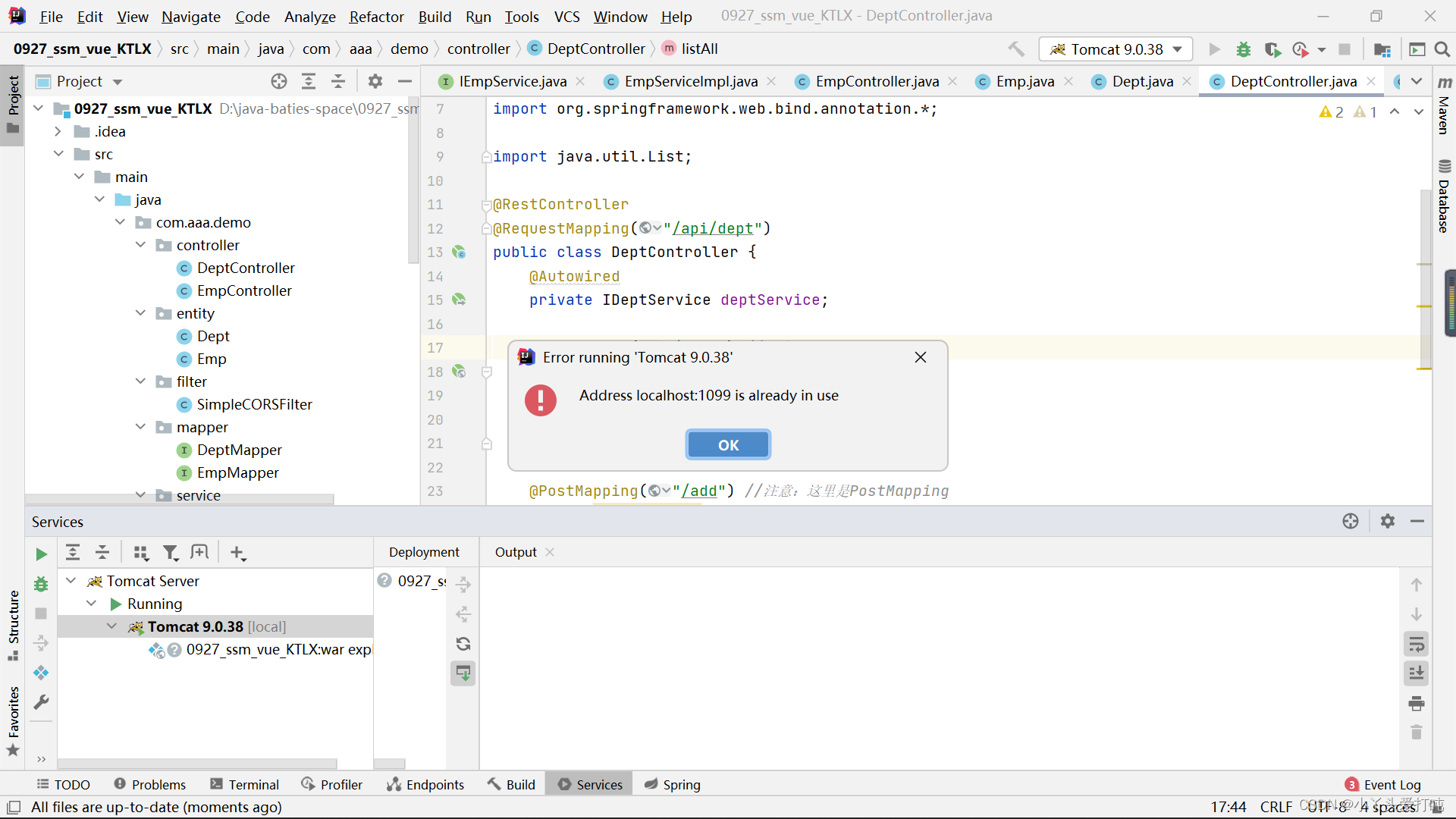The width and height of the screenshot is (1456, 819).
Task: Click CRLF line separator in status bar
Action: 1276,807
